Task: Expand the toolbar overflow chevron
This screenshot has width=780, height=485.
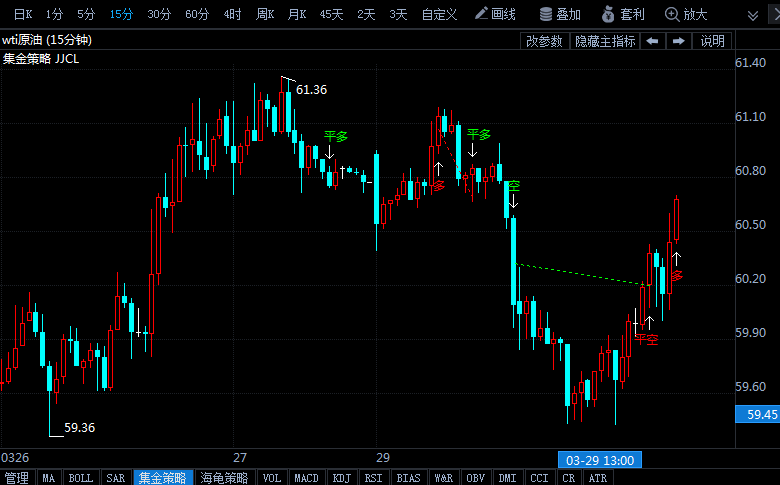Action: click(753, 16)
